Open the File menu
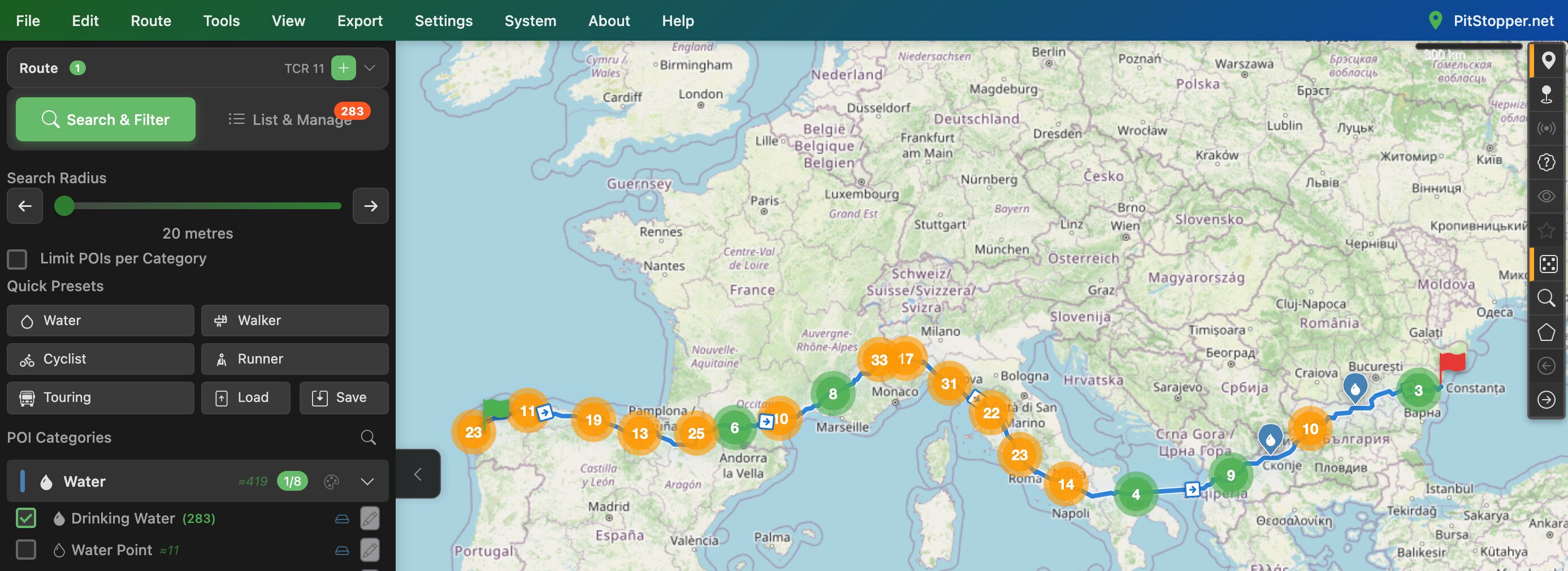1568x571 pixels. [x=28, y=21]
